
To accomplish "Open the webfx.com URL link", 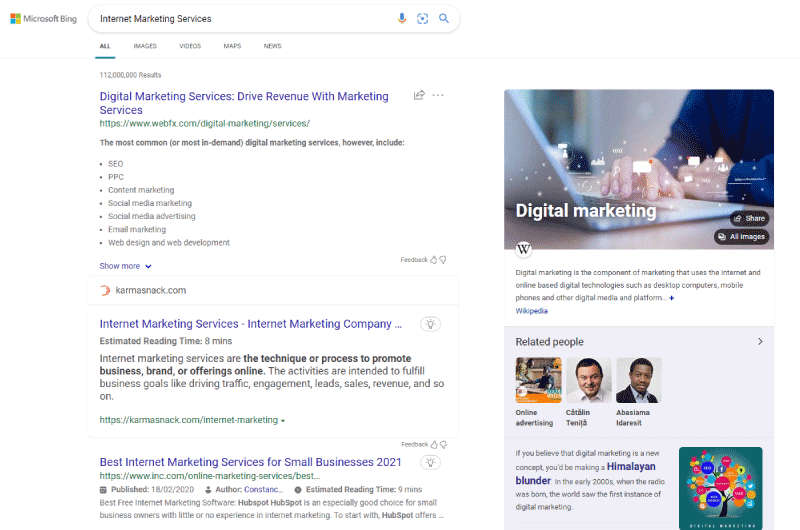I will click(205, 123).
